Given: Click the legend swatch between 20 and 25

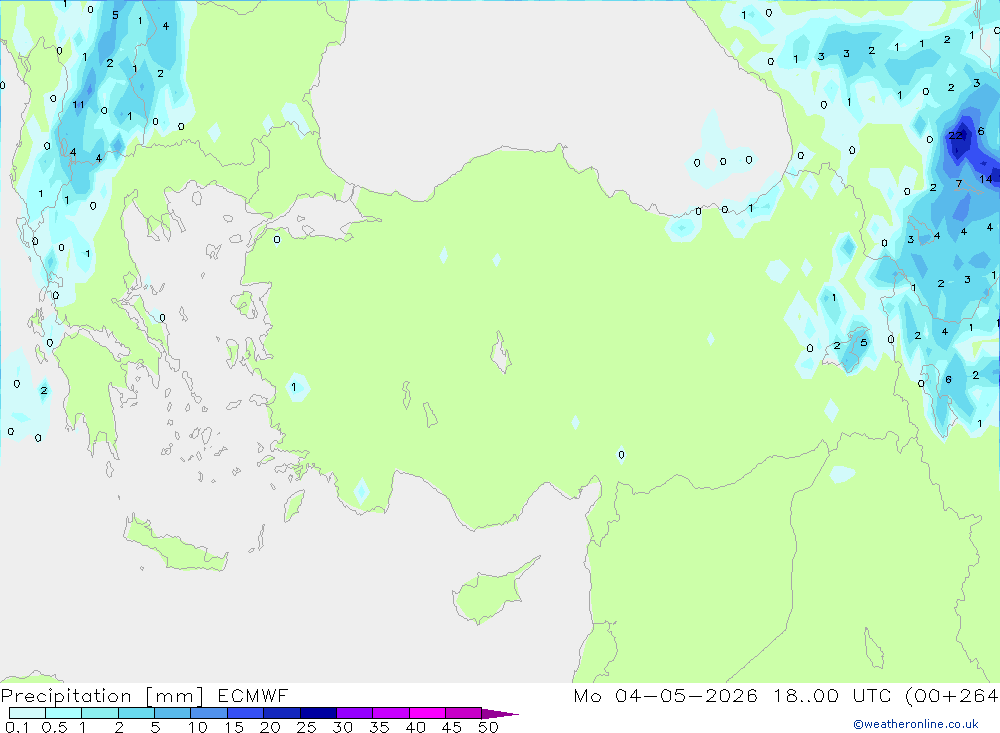Looking at the screenshot, I should coord(282,713).
